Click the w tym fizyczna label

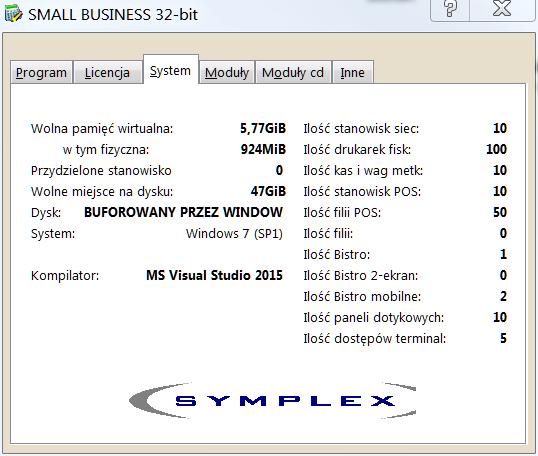(x=106, y=150)
